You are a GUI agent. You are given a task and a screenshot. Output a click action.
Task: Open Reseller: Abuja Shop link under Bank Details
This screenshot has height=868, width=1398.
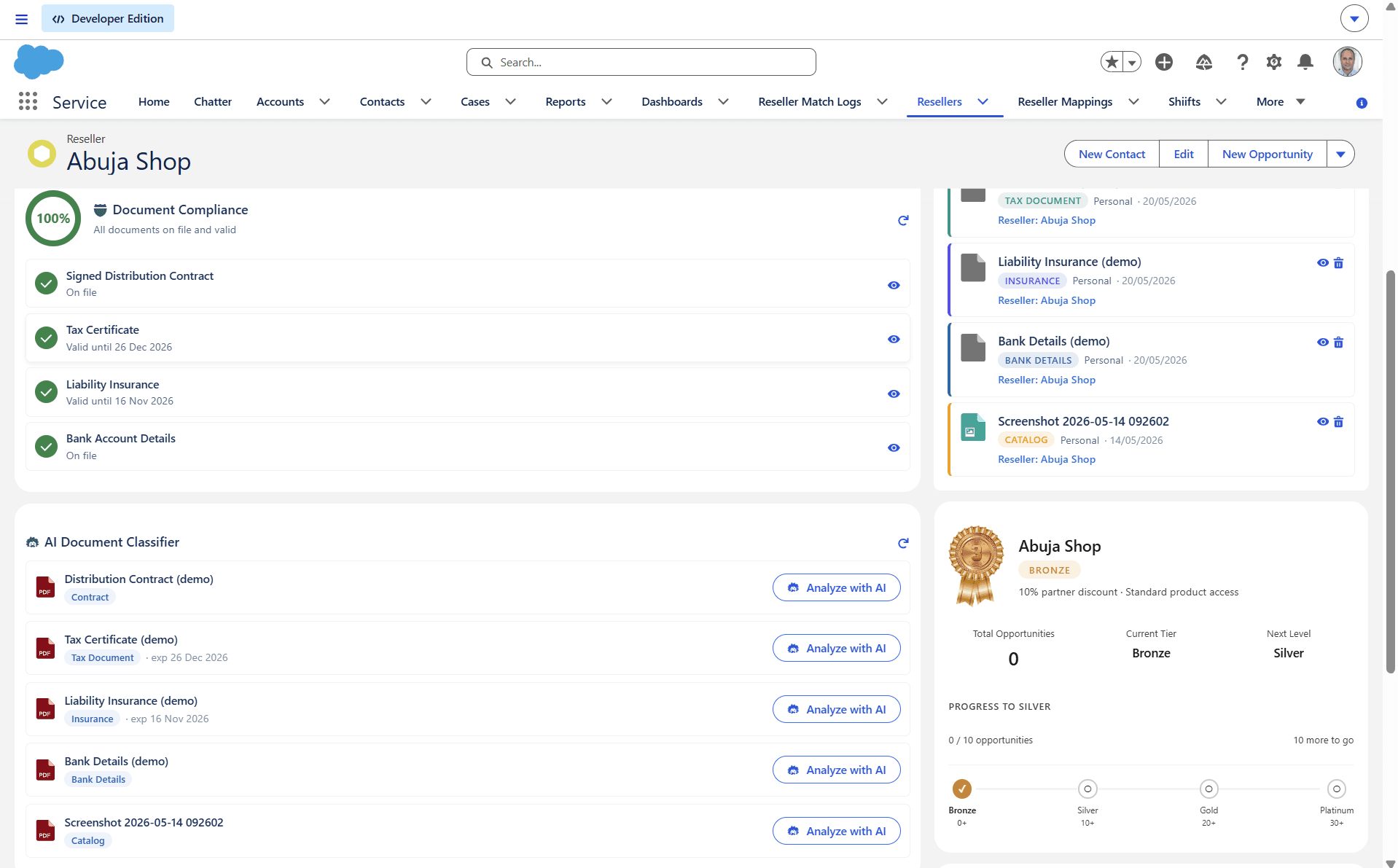click(1047, 380)
